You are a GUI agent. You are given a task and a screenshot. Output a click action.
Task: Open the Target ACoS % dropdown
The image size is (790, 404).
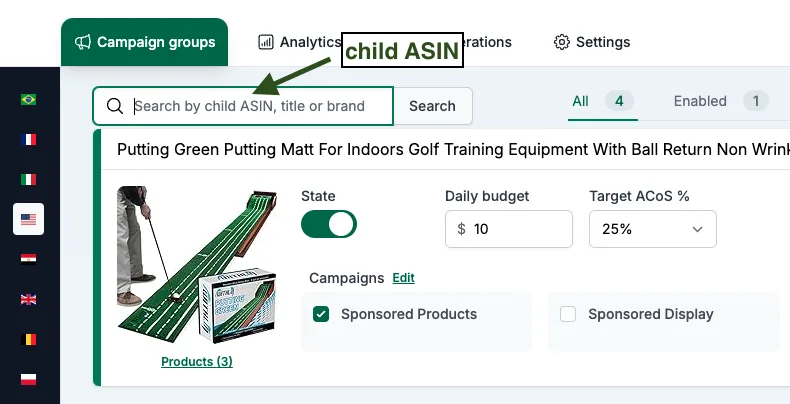pos(653,229)
